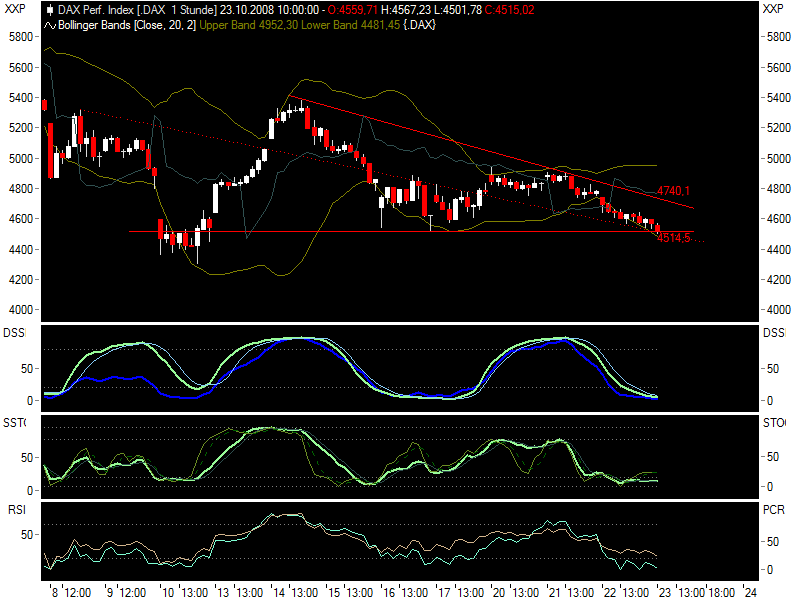The height and width of the screenshot is (600, 800).
Task: Click the Bollinger Bands legend label
Action: pyautogui.click(x=127, y=25)
